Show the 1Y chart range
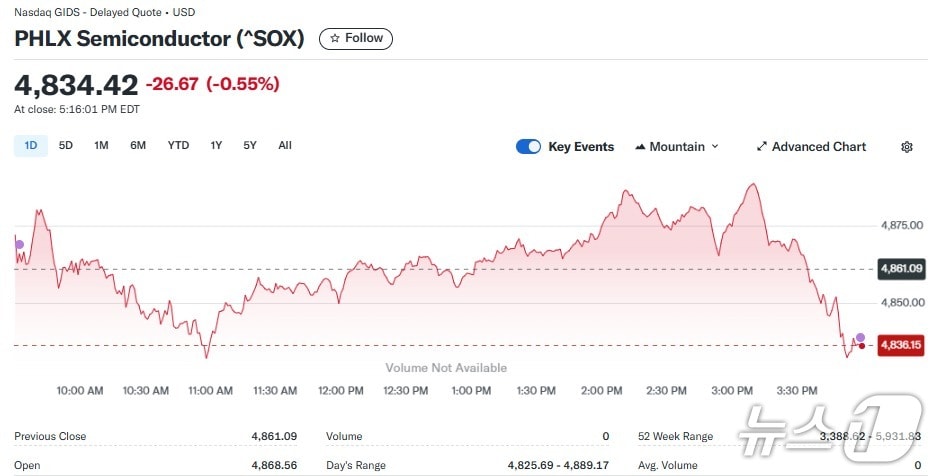 tap(216, 145)
